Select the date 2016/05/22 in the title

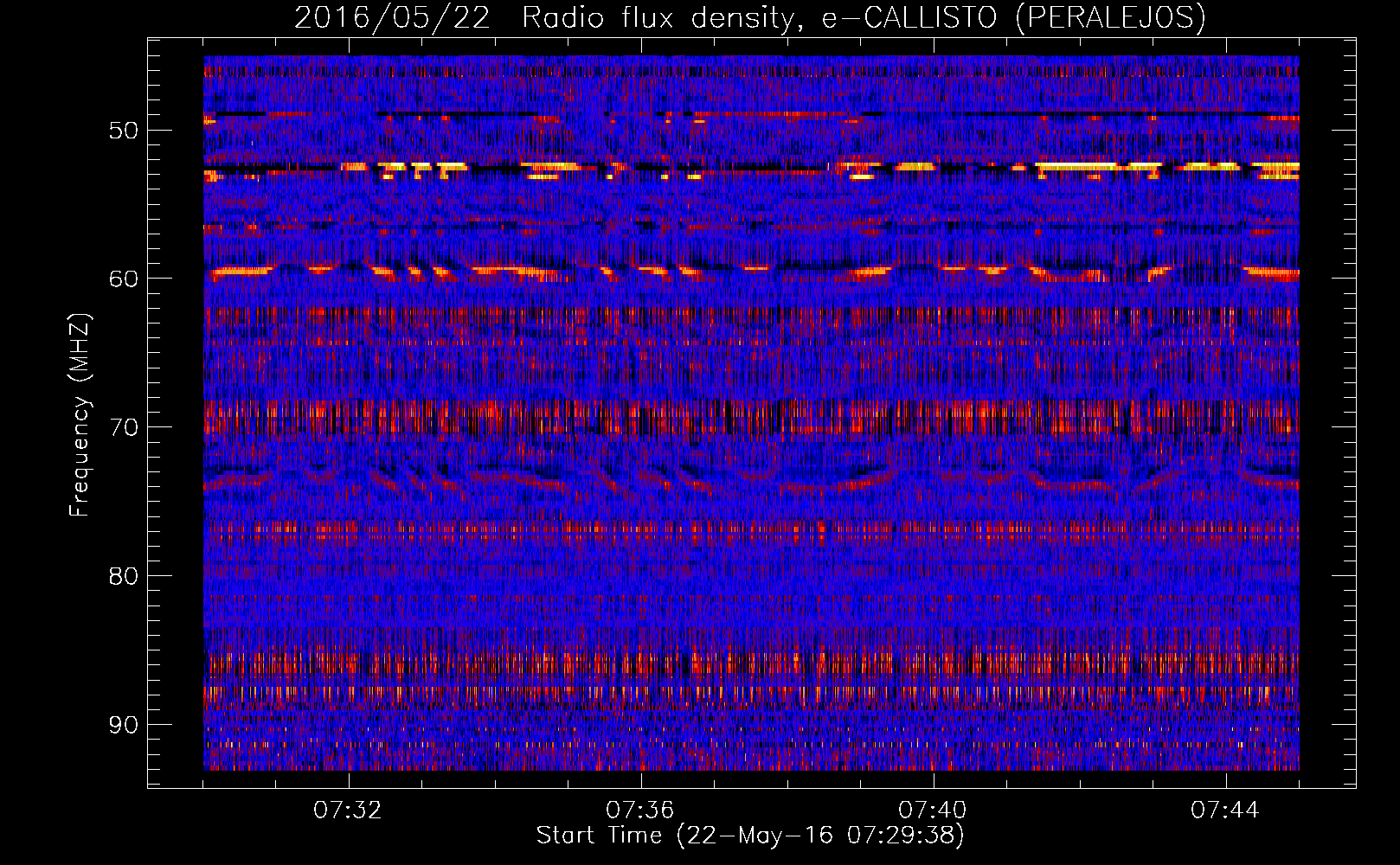point(392,17)
